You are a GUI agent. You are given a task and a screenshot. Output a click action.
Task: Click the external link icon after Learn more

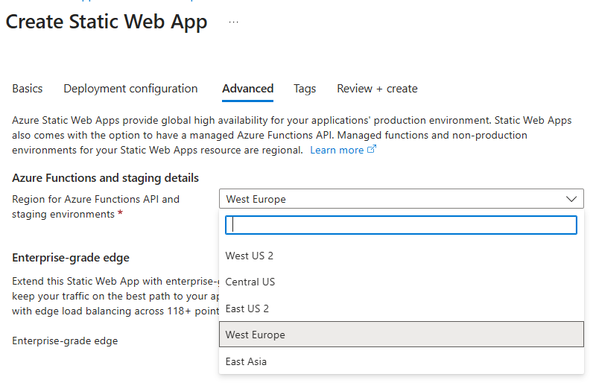click(x=371, y=149)
